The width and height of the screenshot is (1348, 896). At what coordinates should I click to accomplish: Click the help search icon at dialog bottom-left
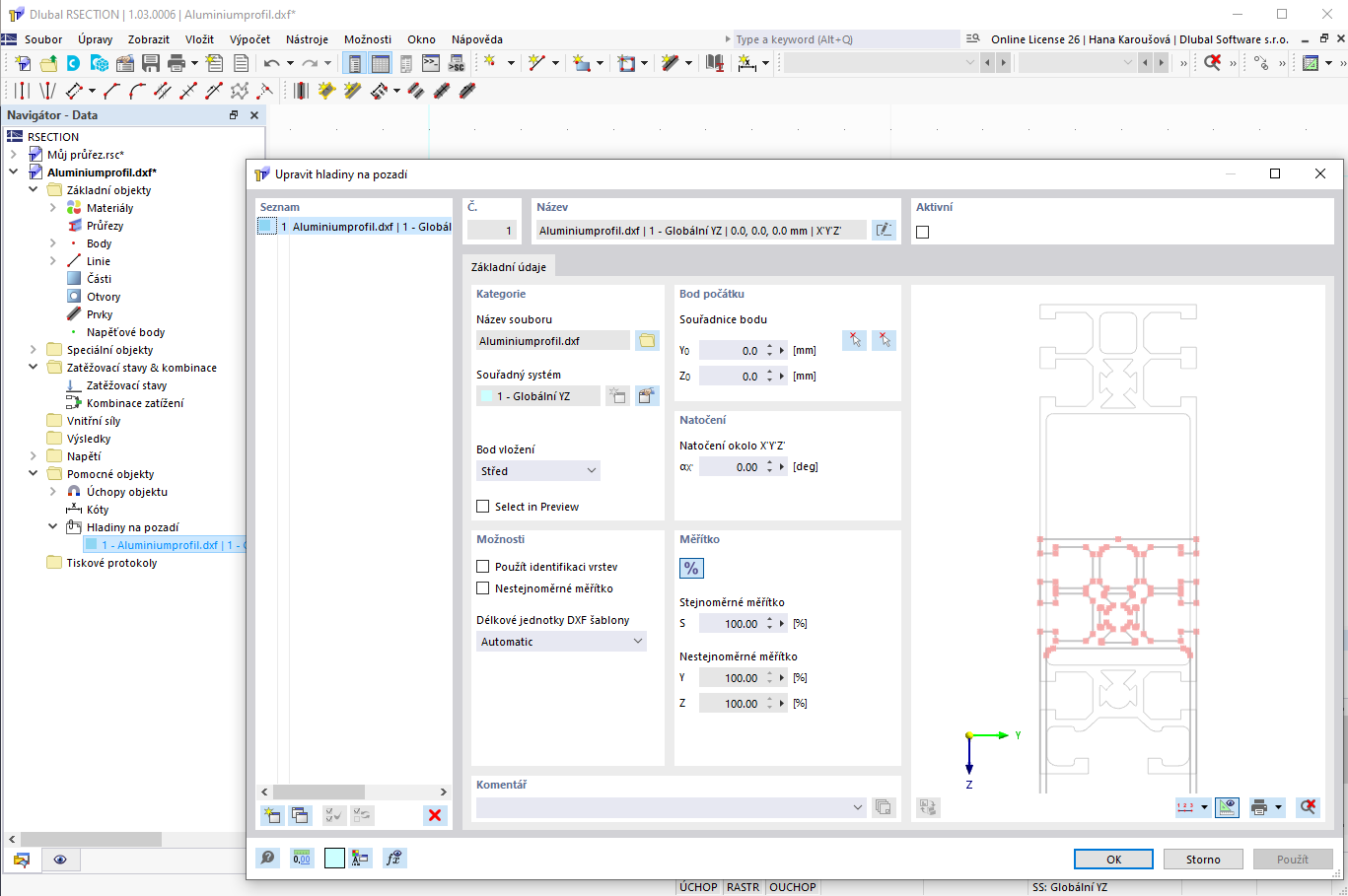coord(268,858)
